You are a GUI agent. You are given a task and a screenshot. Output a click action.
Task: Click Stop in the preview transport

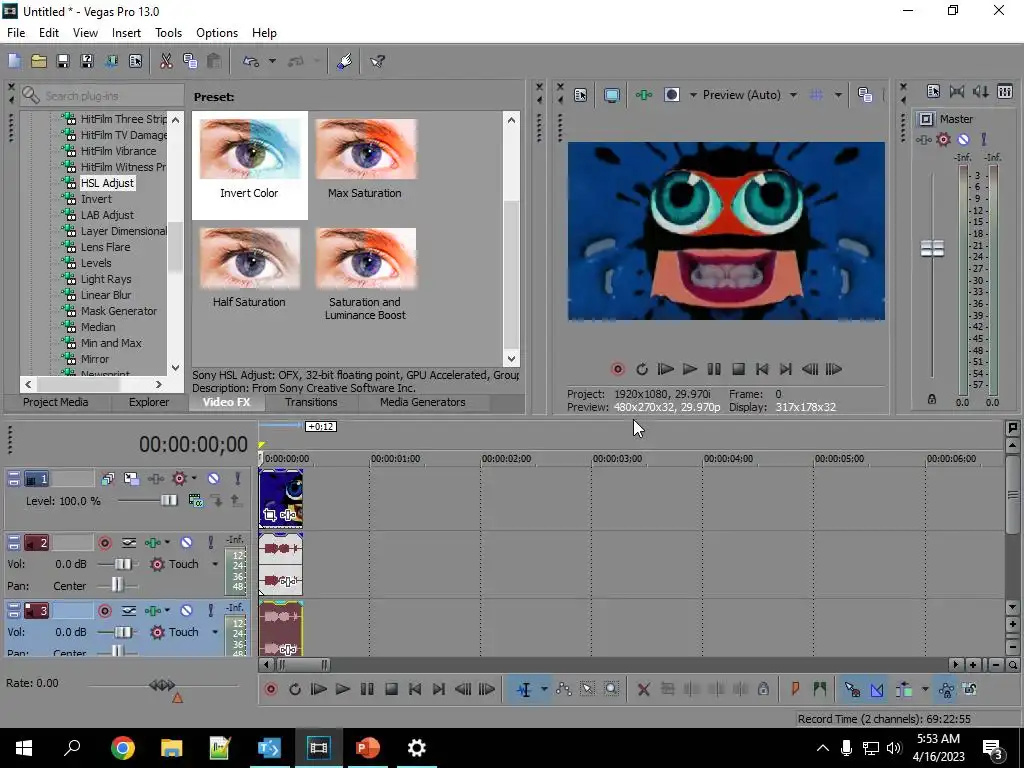(738, 369)
